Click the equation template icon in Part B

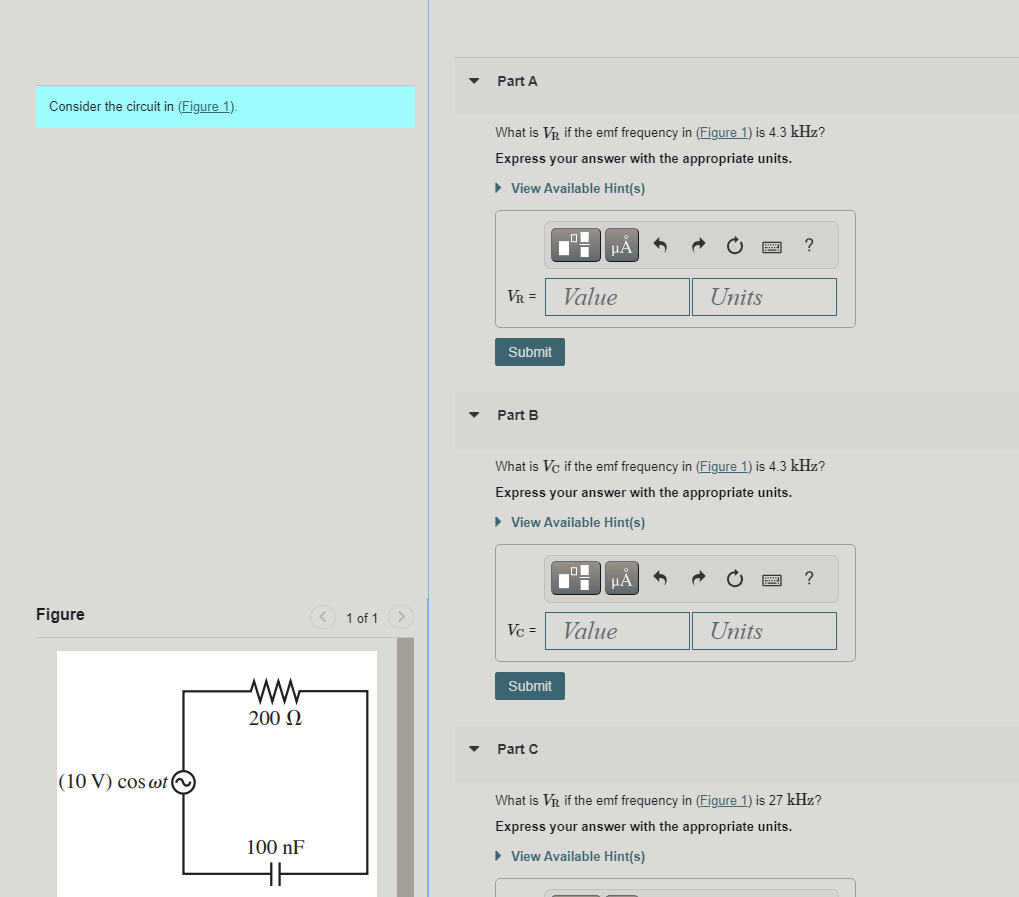click(x=574, y=578)
